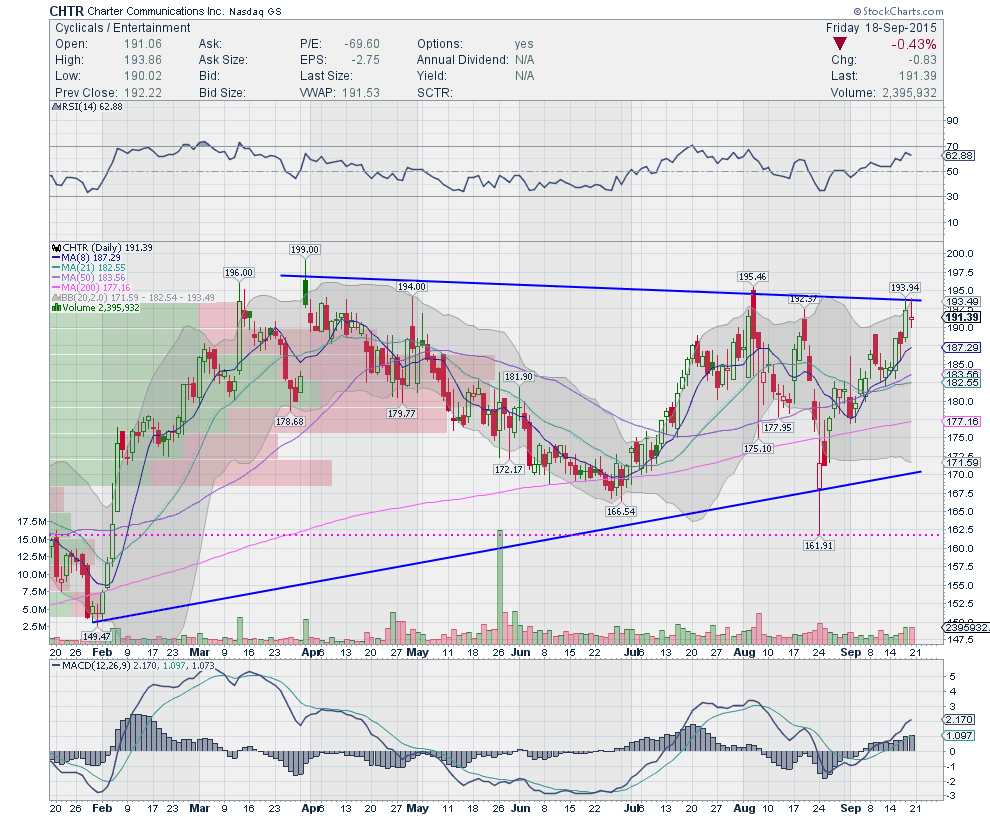
Task: Click the volume bars icon in legend
Action: point(56,307)
